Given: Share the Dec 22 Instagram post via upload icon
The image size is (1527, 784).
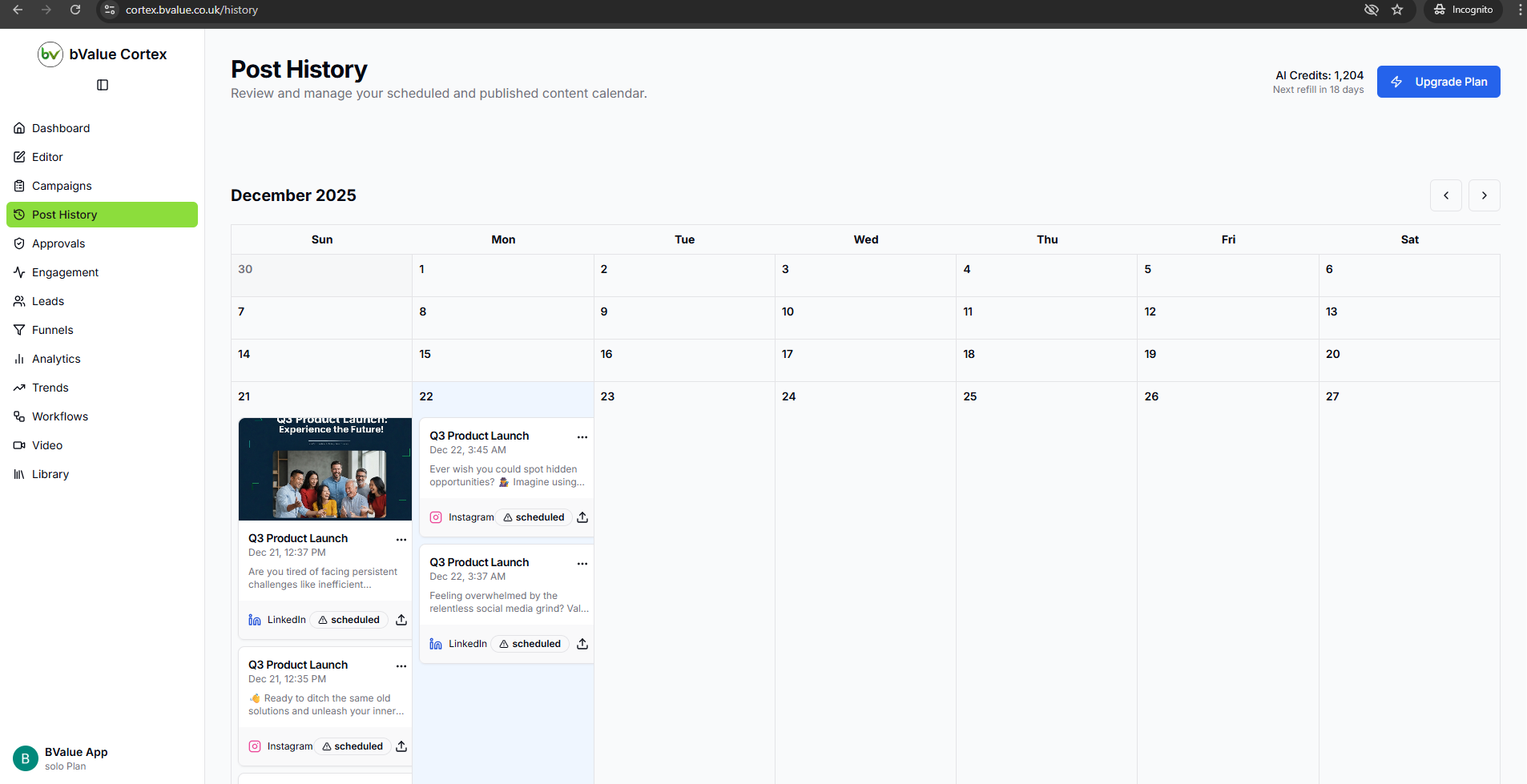Looking at the screenshot, I should point(582,517).
